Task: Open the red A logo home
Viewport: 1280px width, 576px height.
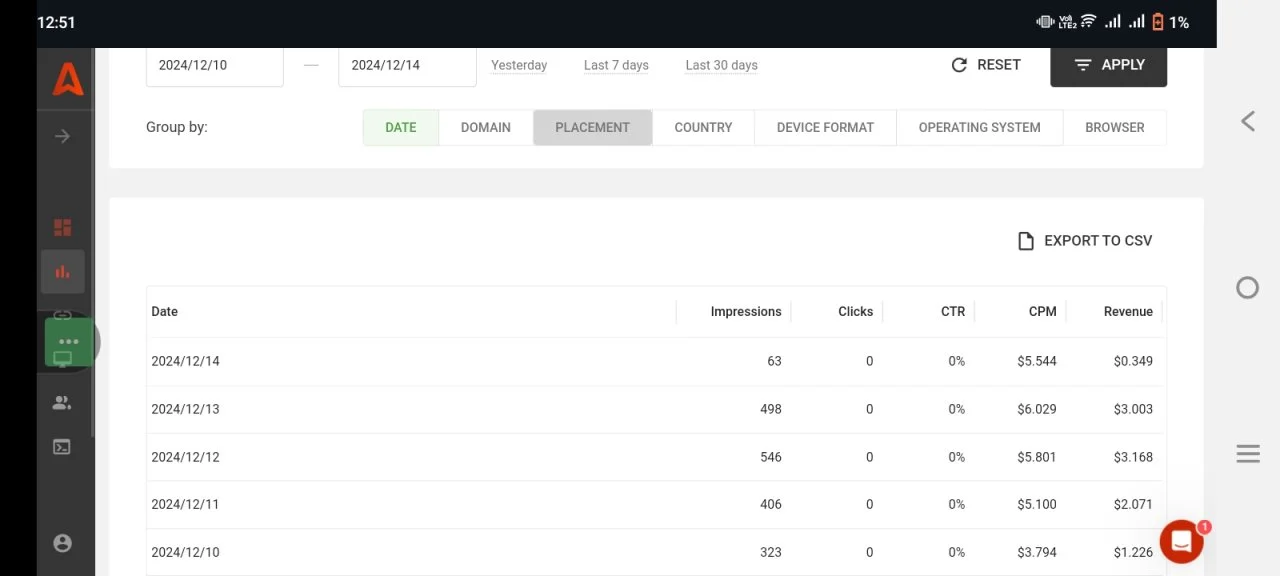Action: coord(68,78)
